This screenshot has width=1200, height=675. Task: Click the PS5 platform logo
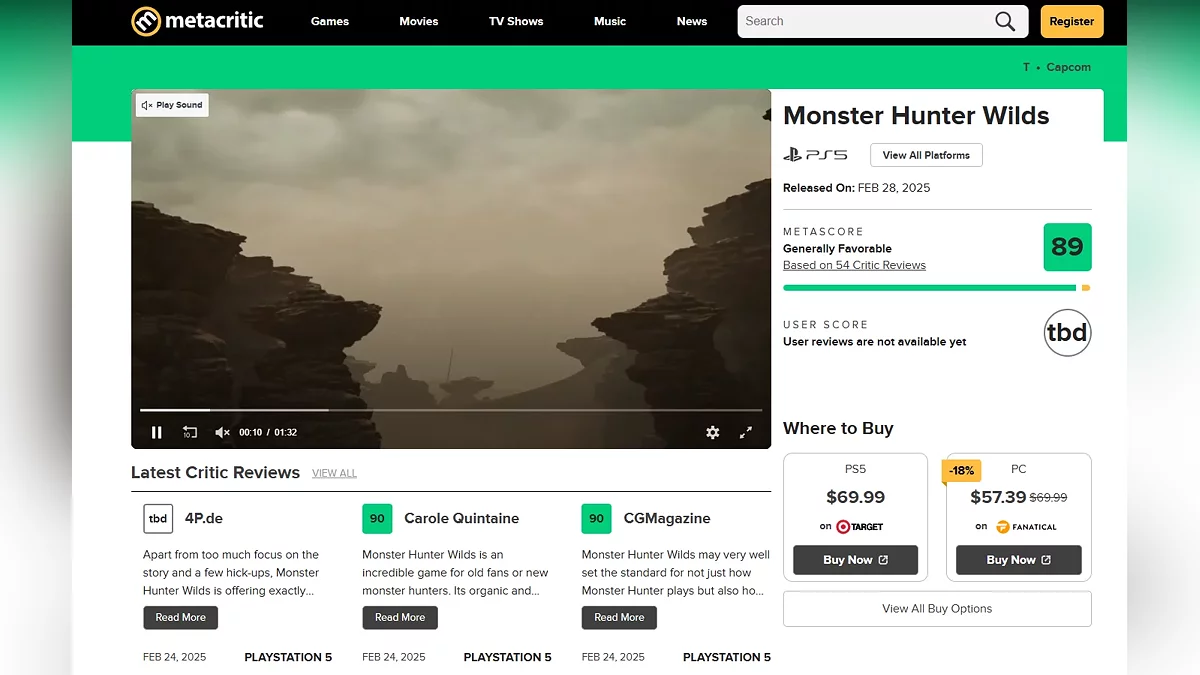(x=815, y=155)
